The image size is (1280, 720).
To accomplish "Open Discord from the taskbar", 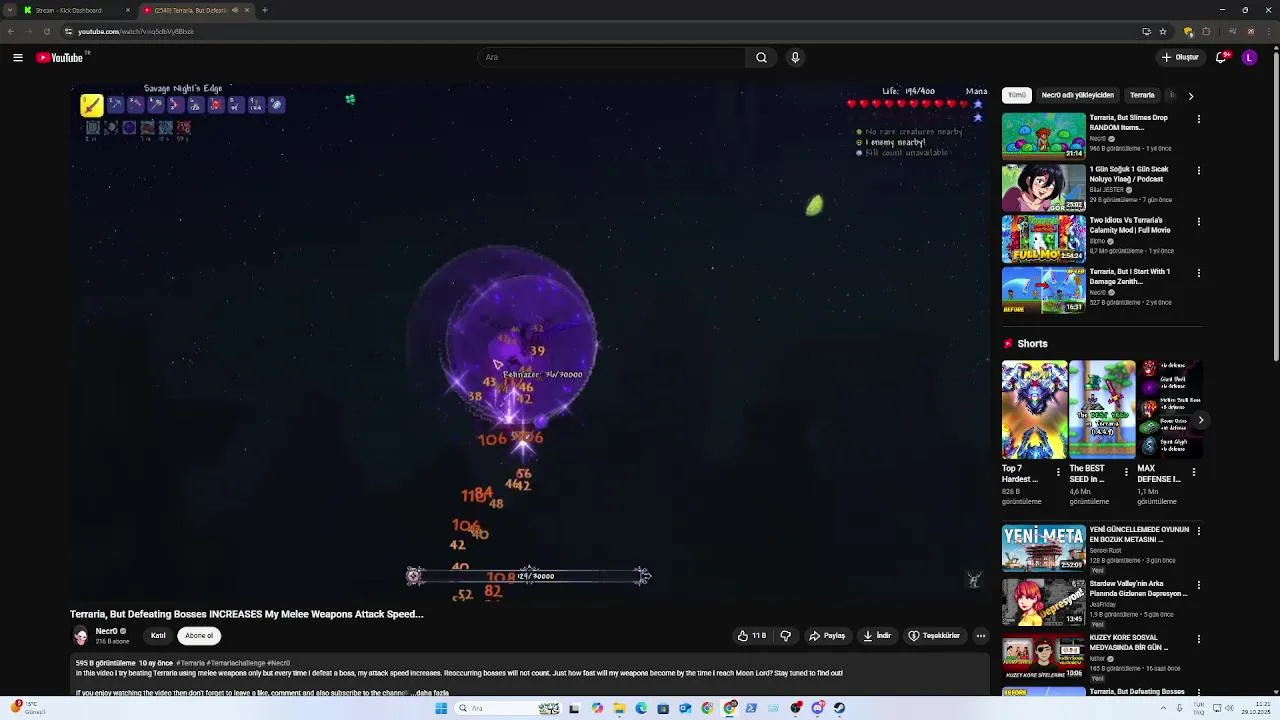I will [x=818, y=708].
